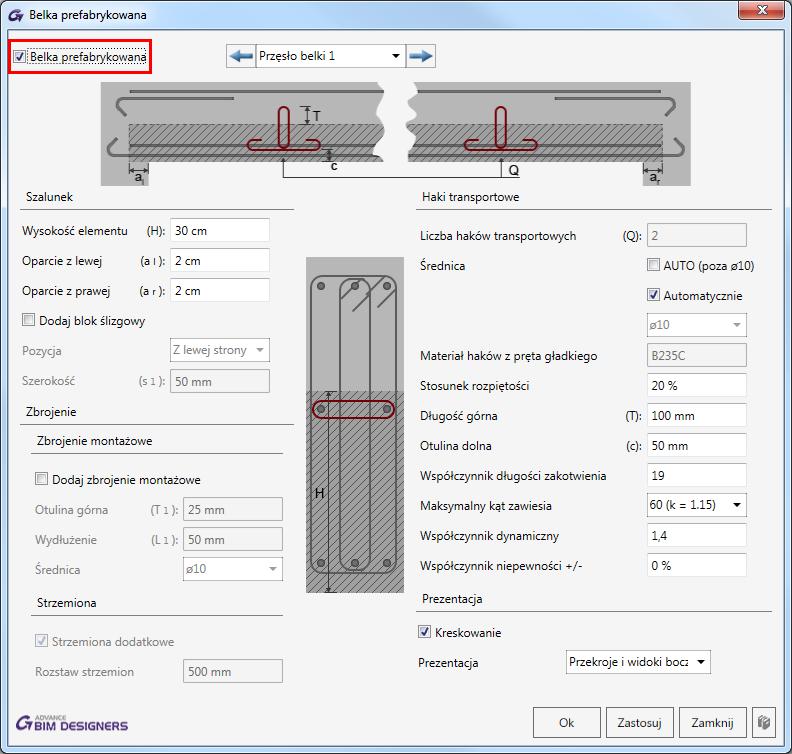The height and width of the screenshot is (754, 792).
Task: Click Oparcie z lewej field
Action: tap(220, 261)
